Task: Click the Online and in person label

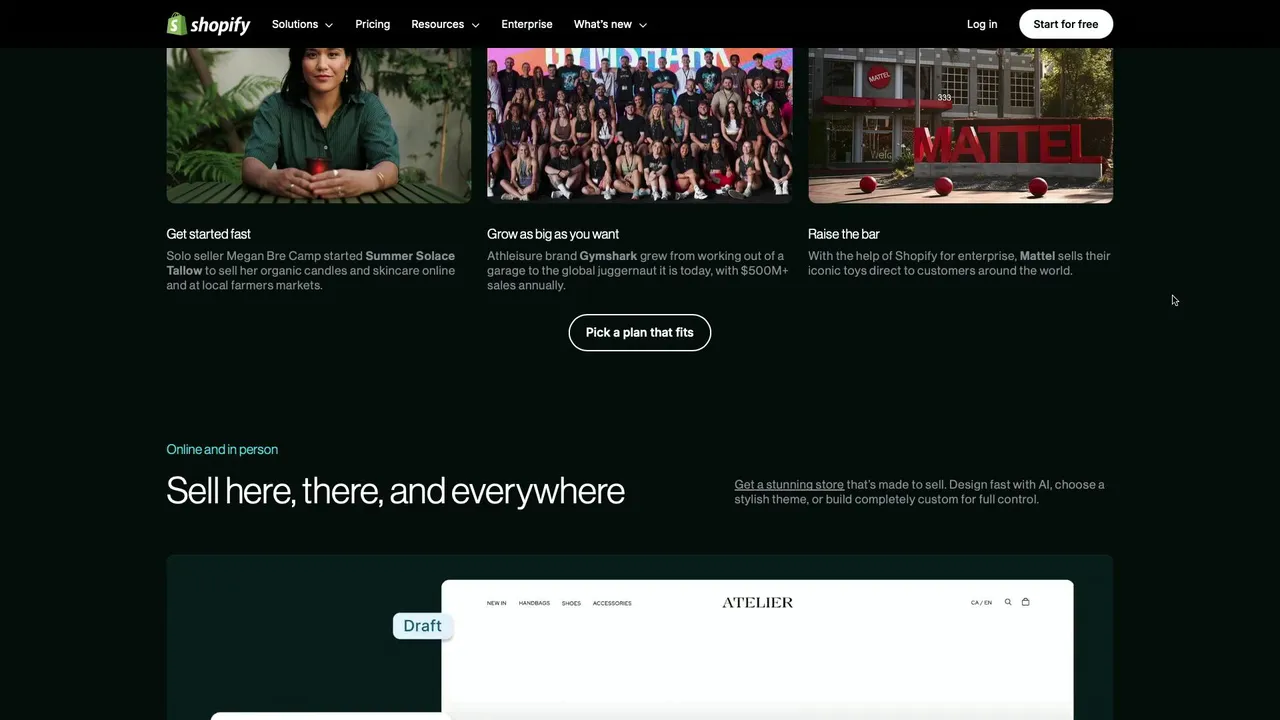Action: 222,450
